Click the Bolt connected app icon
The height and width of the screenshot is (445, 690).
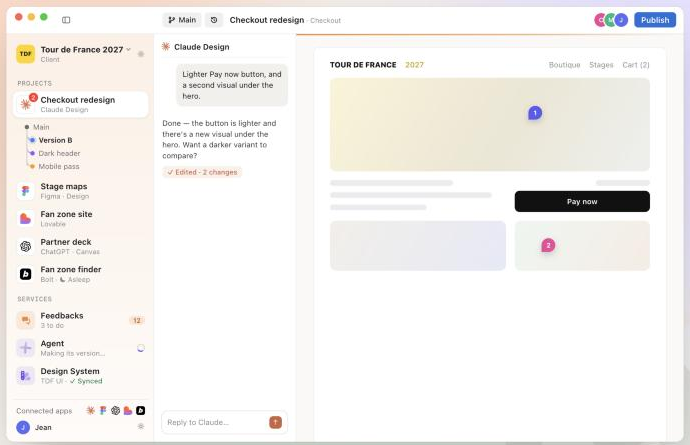(x=140, y=411)
